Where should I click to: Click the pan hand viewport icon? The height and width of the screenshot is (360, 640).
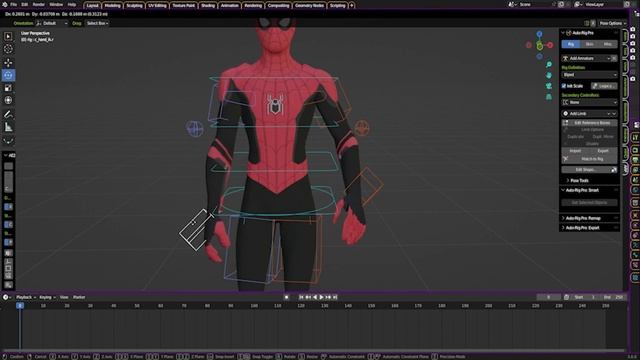pyautogui.click(x=549, y=75)
